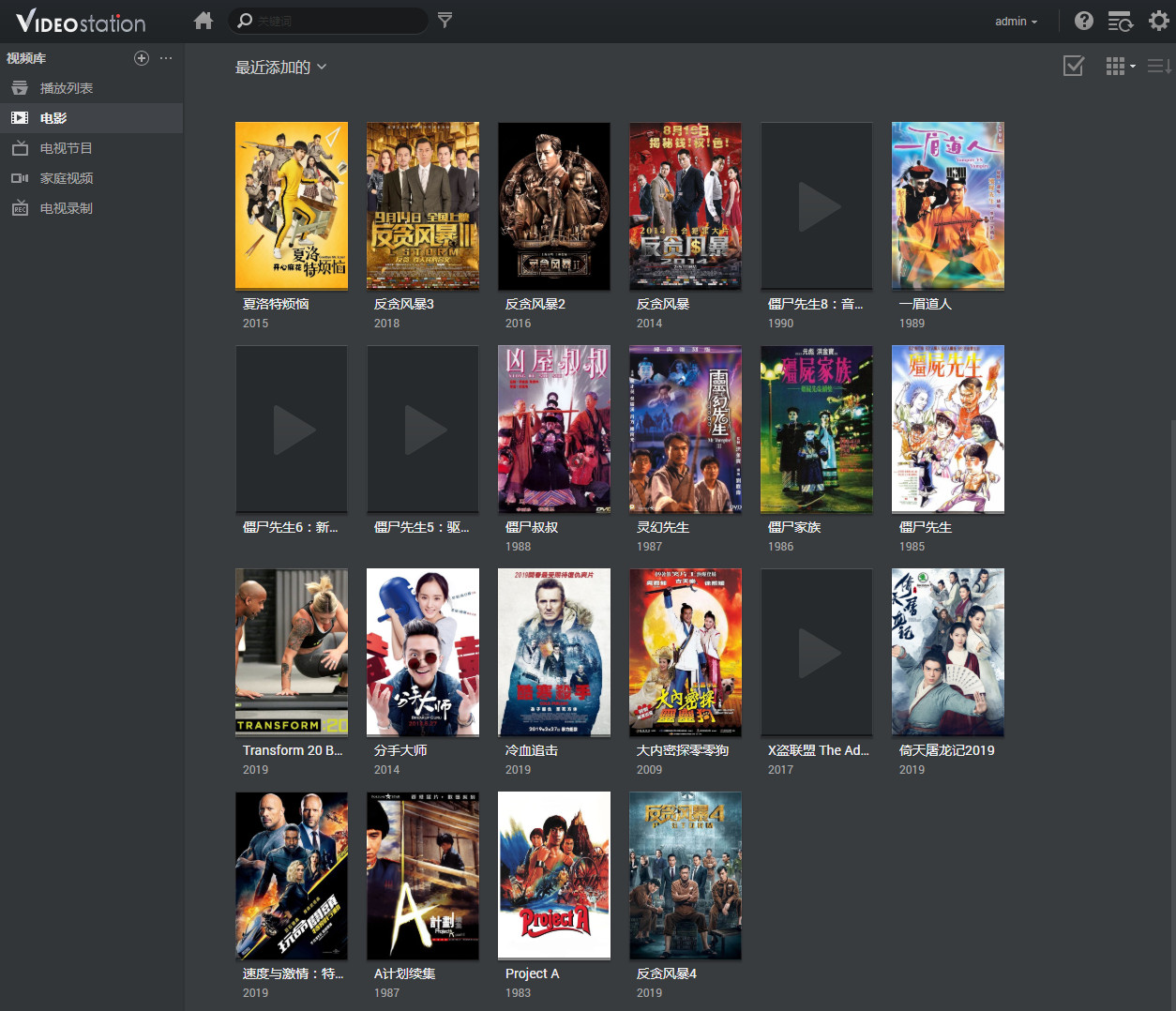The width and height of the screenshot is (1176, 1011).
Task: Open the 僵尸叔叔 poster
Action: (x=554, y=429)
